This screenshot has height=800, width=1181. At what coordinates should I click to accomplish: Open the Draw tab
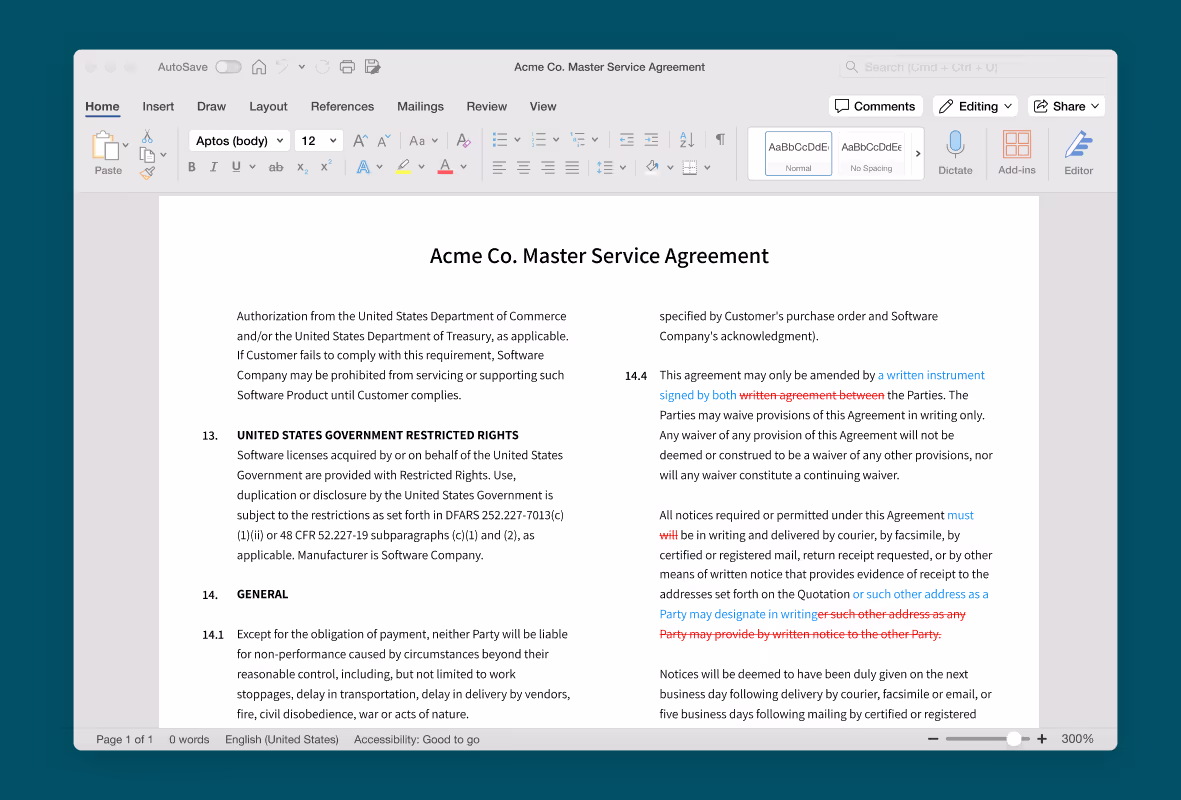coord(212,107)
